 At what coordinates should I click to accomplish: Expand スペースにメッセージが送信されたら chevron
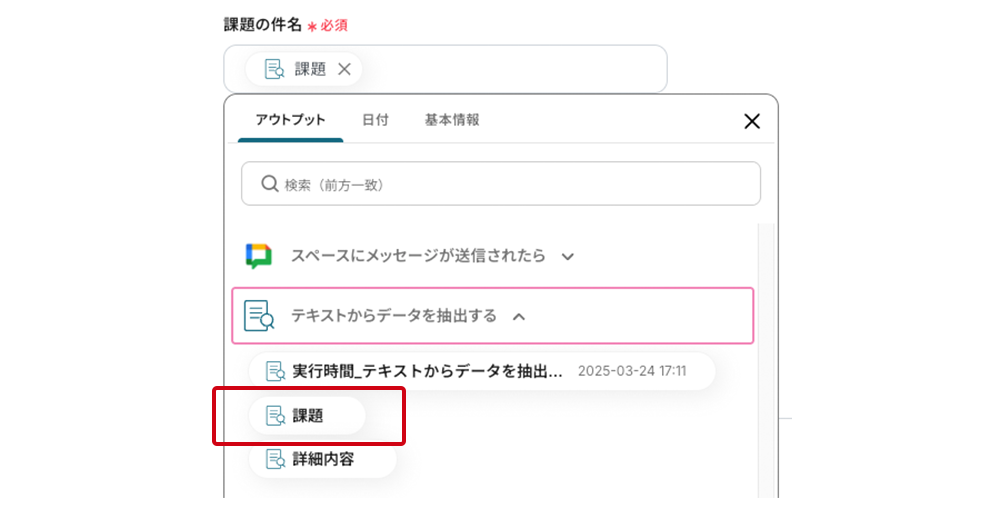[568, 257]
